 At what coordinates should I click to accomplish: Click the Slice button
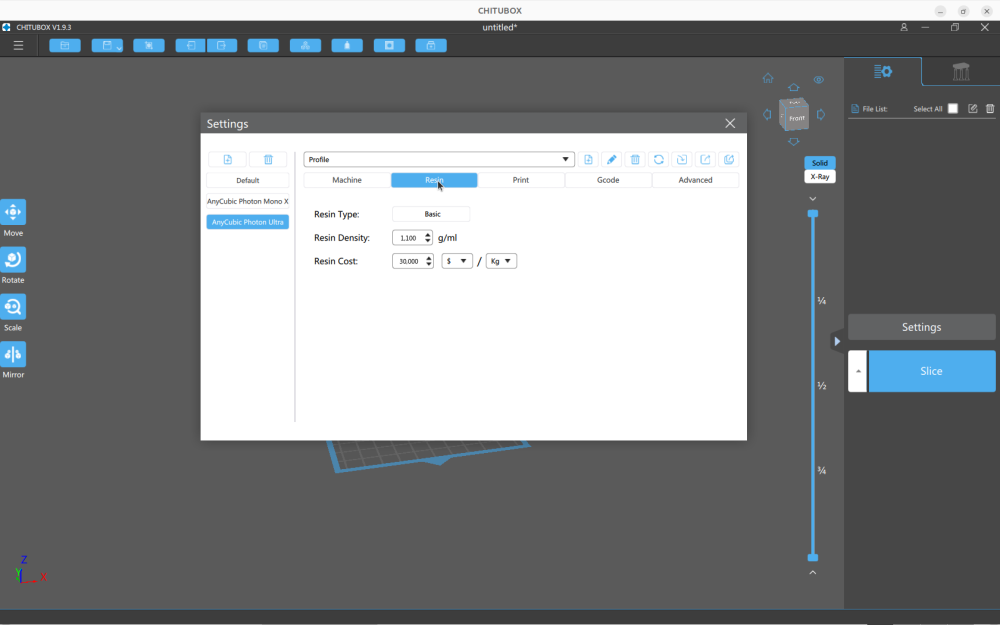click(931, 371)
